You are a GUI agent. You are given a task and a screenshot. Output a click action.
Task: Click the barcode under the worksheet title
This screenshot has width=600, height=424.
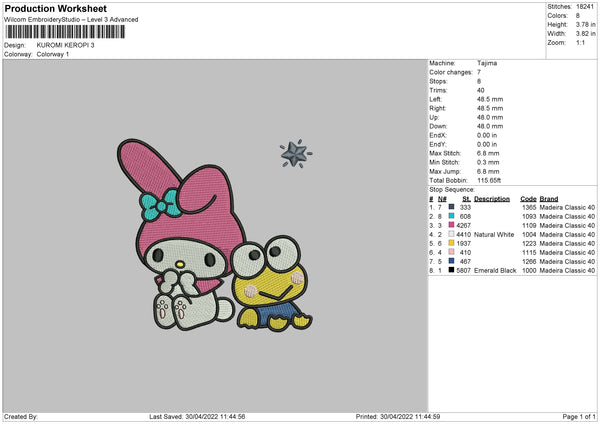65,32
